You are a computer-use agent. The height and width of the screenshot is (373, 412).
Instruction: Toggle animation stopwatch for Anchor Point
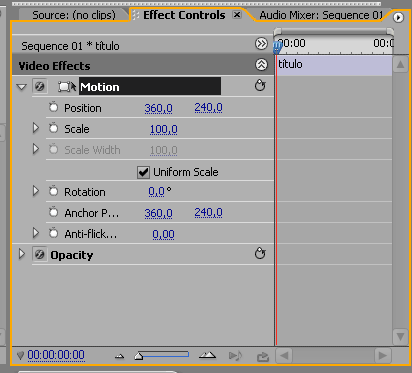pos(53,212)
